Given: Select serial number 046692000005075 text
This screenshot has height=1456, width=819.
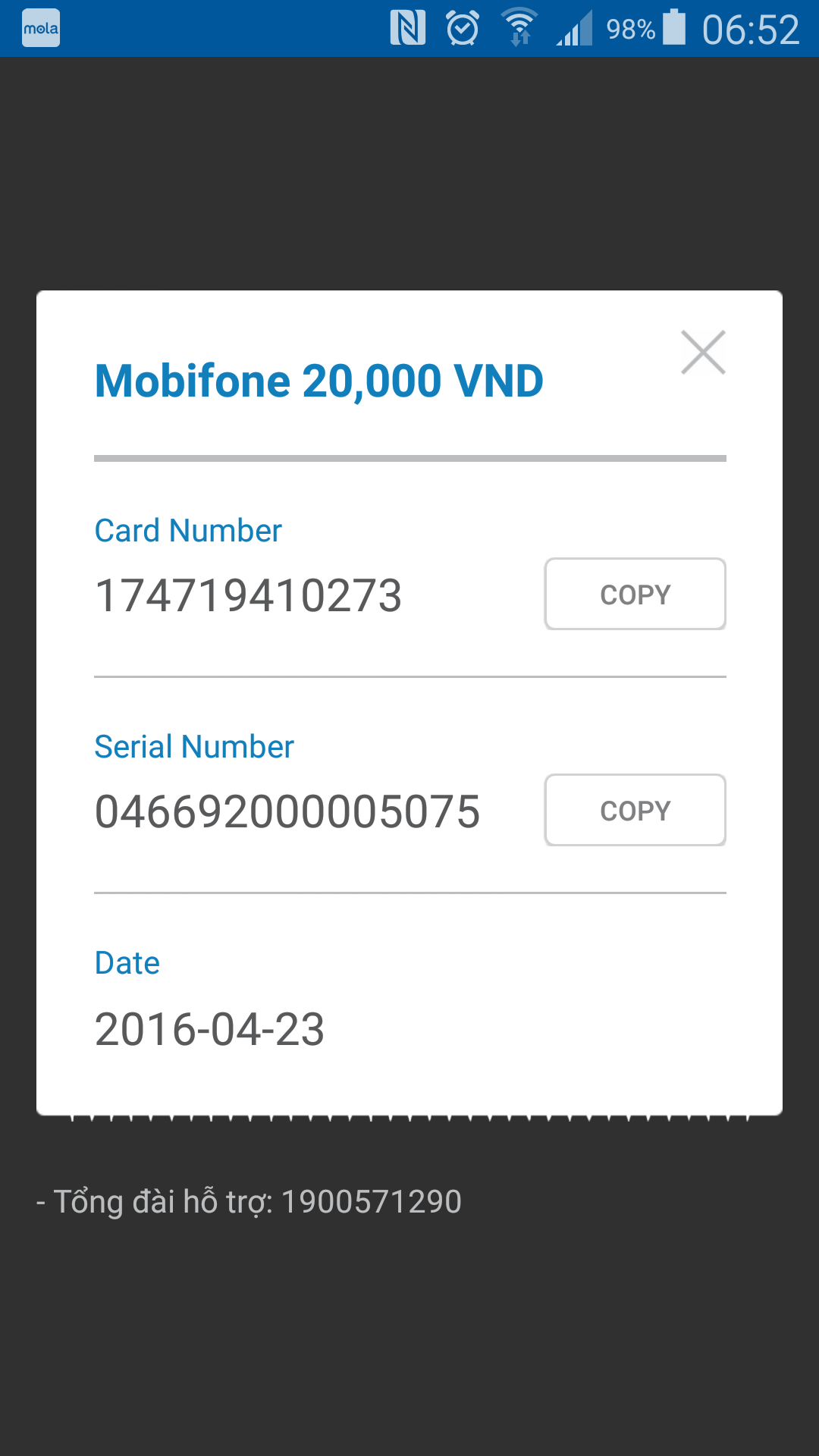Looking at the screenshot, I should tap(287, 812).
